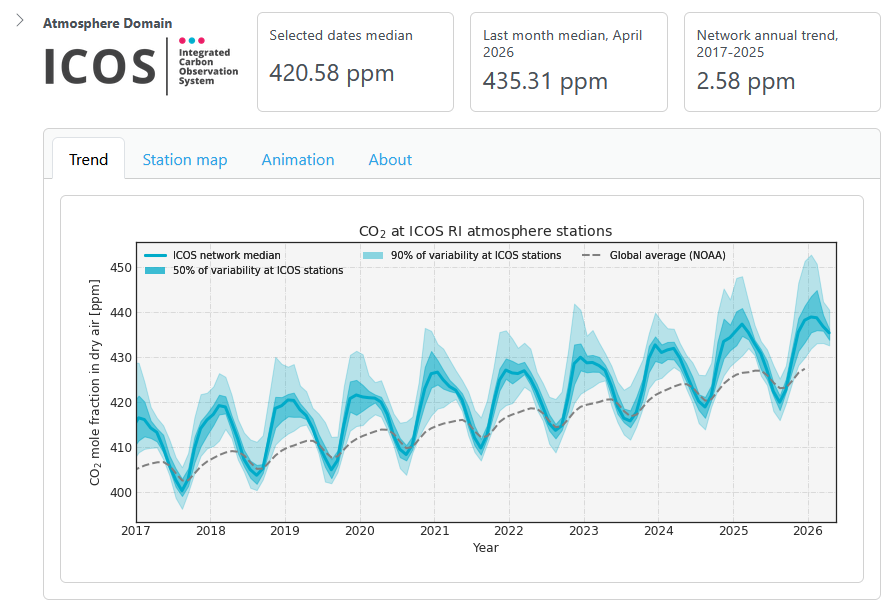The height and width of the screenshot is (615, 893).
Task: Click the Year axis title
Action: point(485,548)
